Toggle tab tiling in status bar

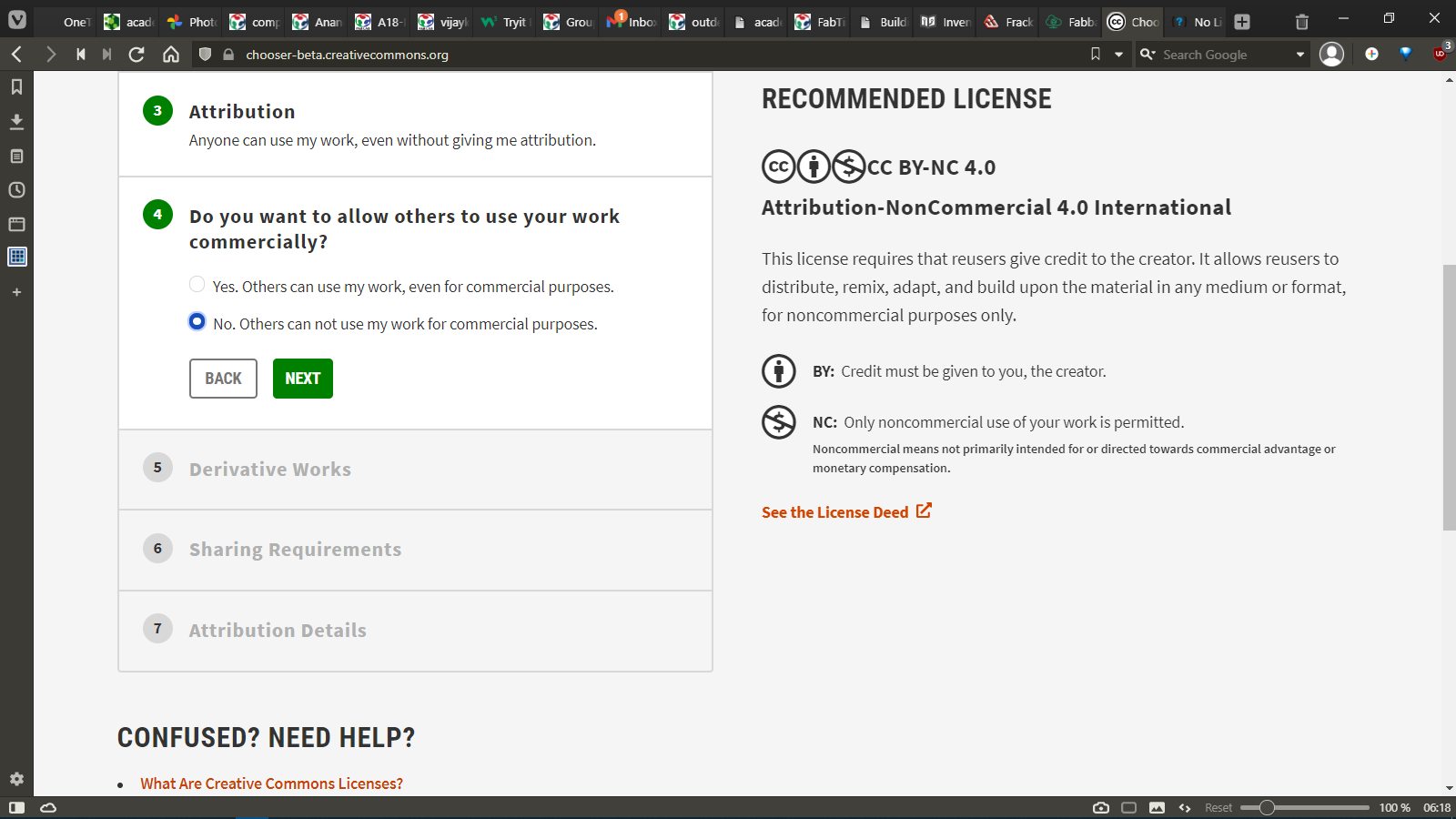(x=1129, y=808)
